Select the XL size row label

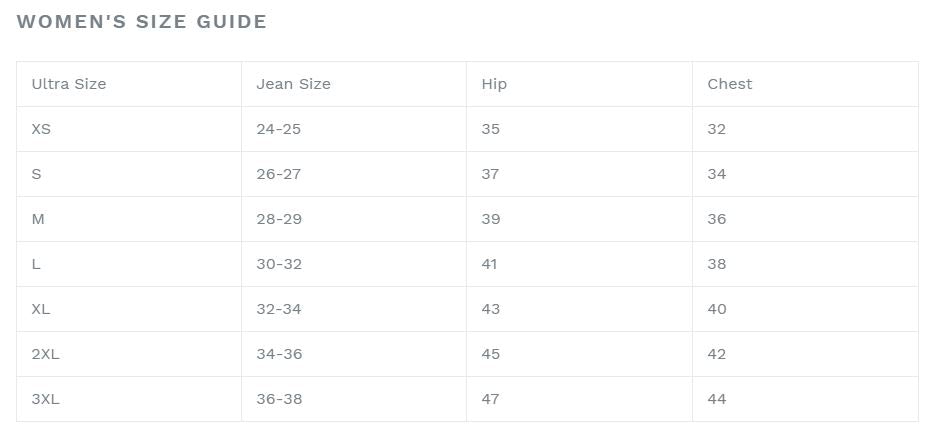41,309
